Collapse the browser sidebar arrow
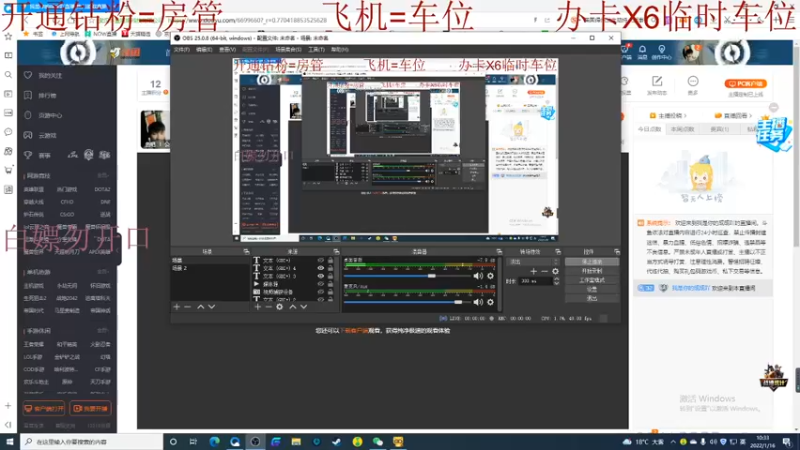 8,424
